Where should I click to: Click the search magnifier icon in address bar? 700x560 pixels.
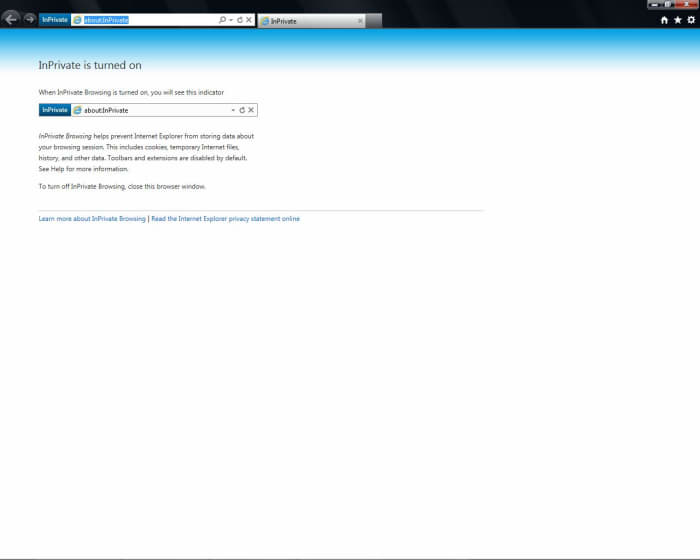click(x=222, y=20)
